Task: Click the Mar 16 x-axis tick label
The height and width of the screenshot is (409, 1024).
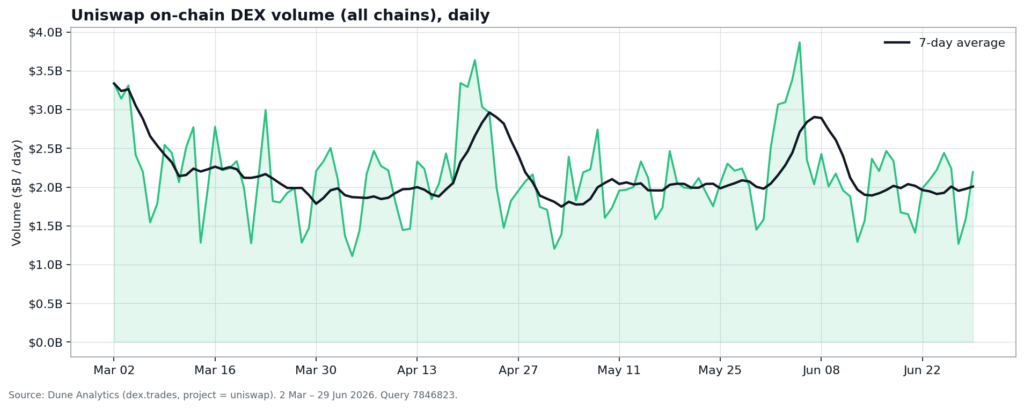Action: (216, 370)
